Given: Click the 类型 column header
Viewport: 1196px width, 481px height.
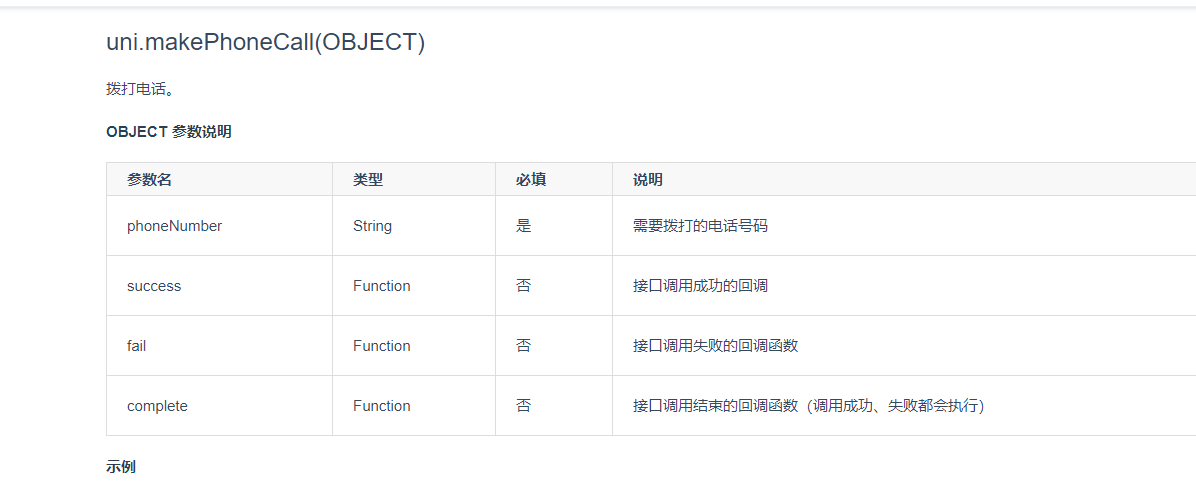Looking at the screenshot, I should point(368,180).
